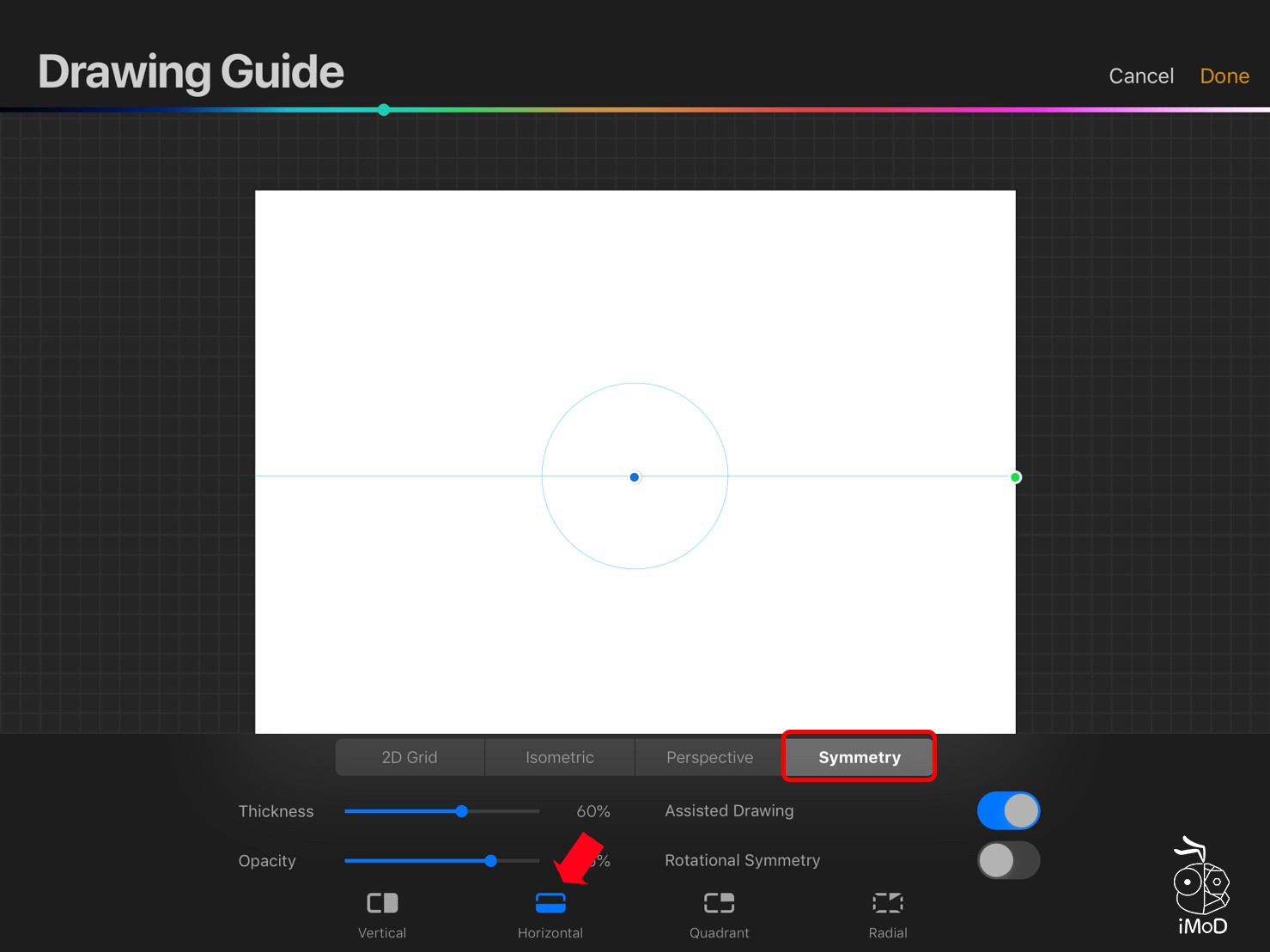The image size is (1270, 952).
Task: Pick magenta on the guide color bar
Action: tap(1030, 110)
